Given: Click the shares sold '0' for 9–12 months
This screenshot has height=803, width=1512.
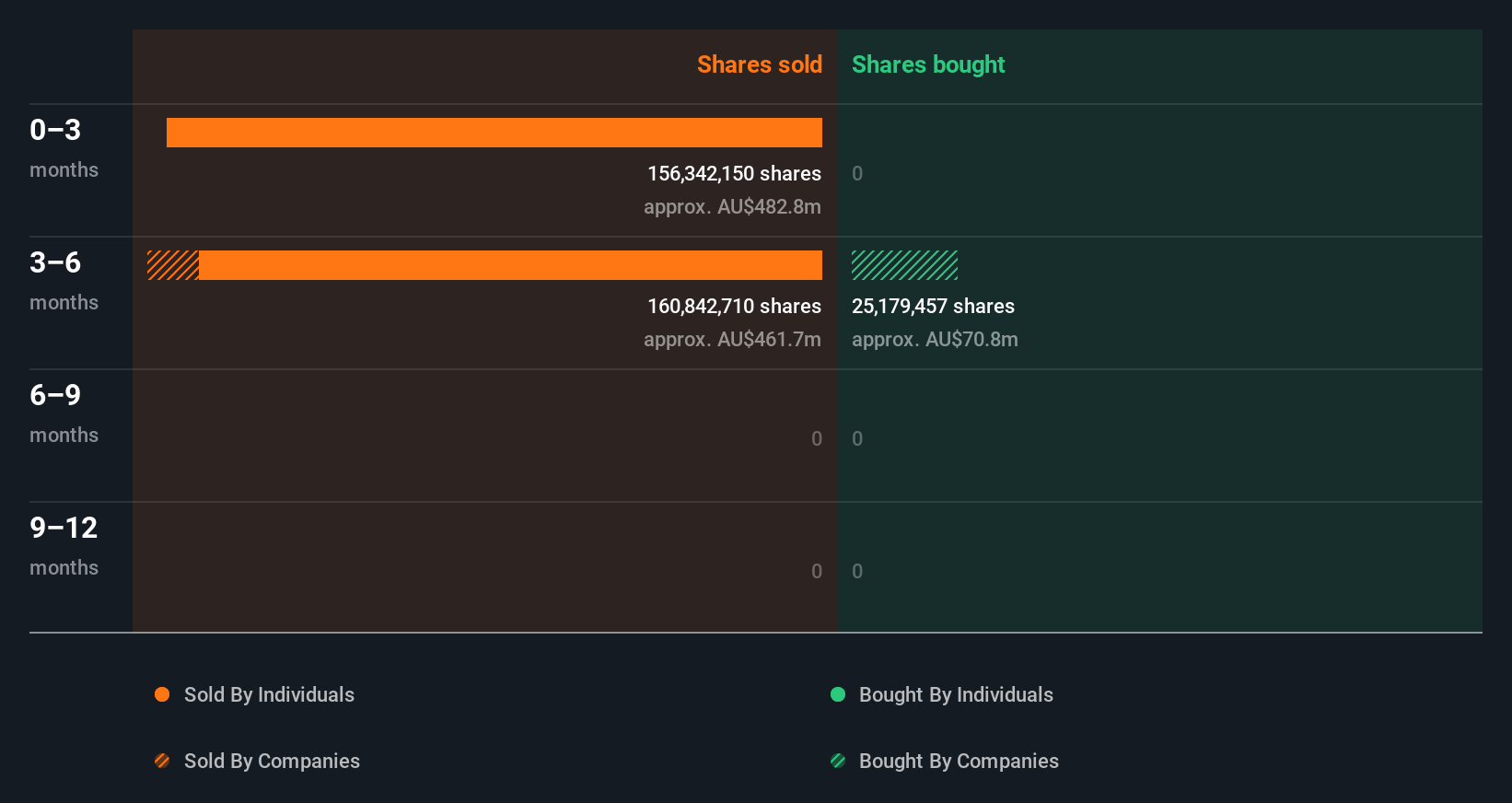Looking at the screenshot, I should click(x=817, y=571).
